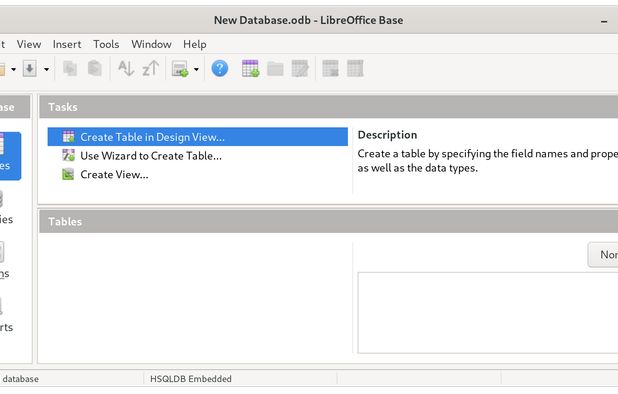Switch to Reports in database sidebar
Image resolution: width=618 pixels, height=394 pixels.
pos(6,316)
